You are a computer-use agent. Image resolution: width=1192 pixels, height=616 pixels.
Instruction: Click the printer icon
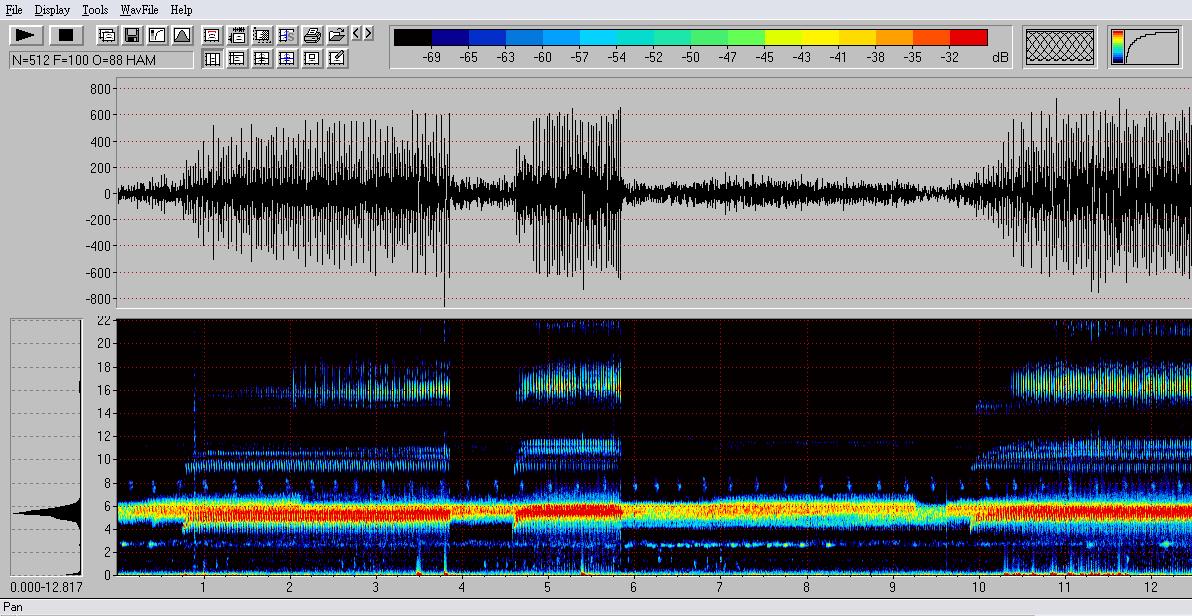pos(312,36)
